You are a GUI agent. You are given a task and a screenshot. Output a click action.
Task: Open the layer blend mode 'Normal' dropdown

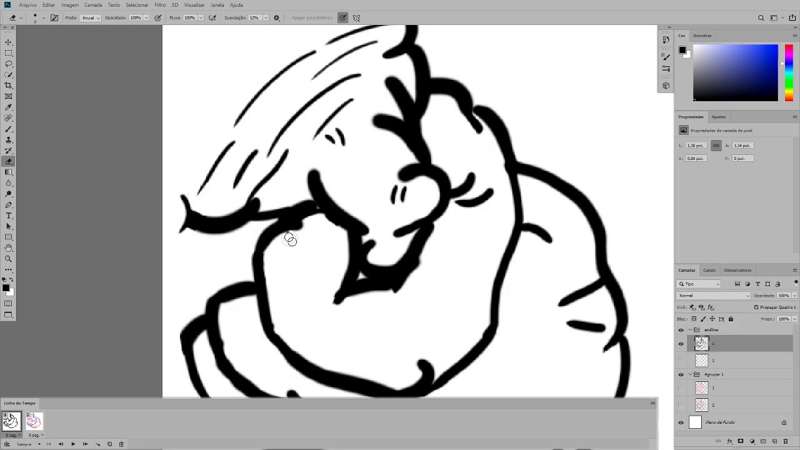click(x=714, y=295)
